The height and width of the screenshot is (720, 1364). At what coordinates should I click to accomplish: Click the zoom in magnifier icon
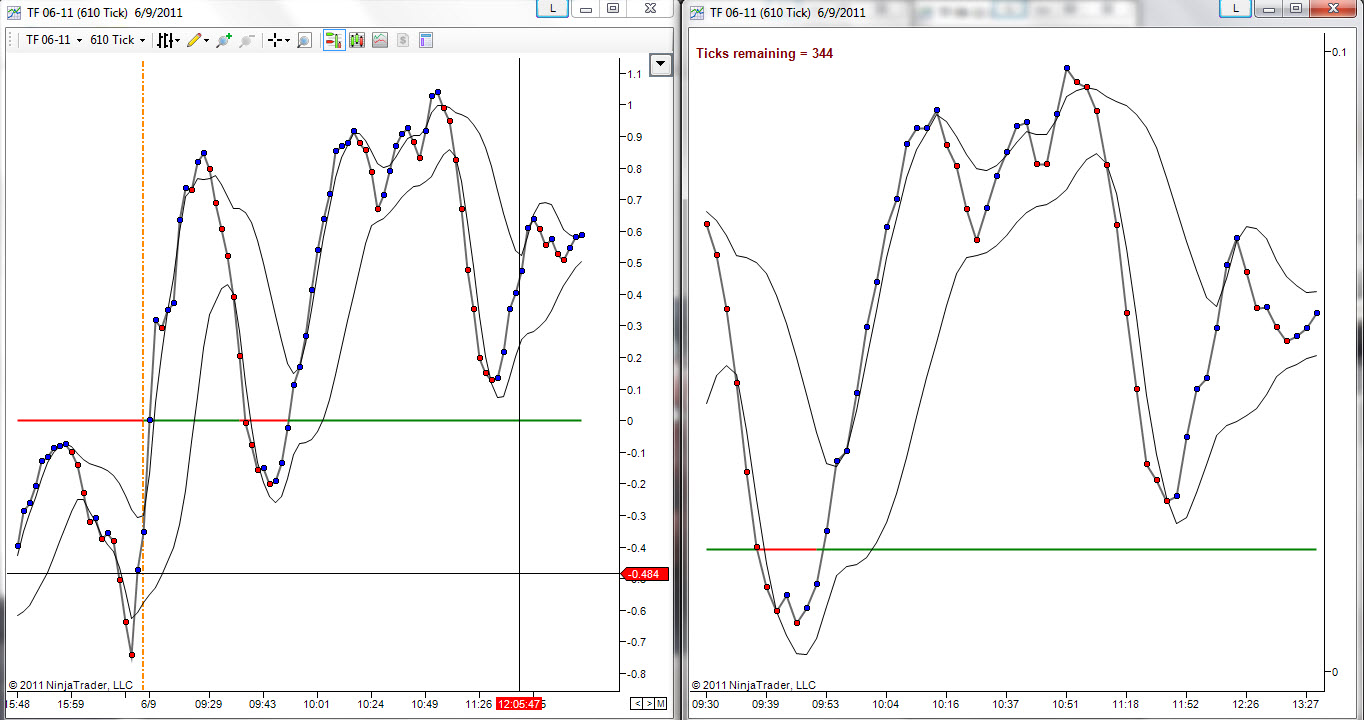[x=224, y=40]
